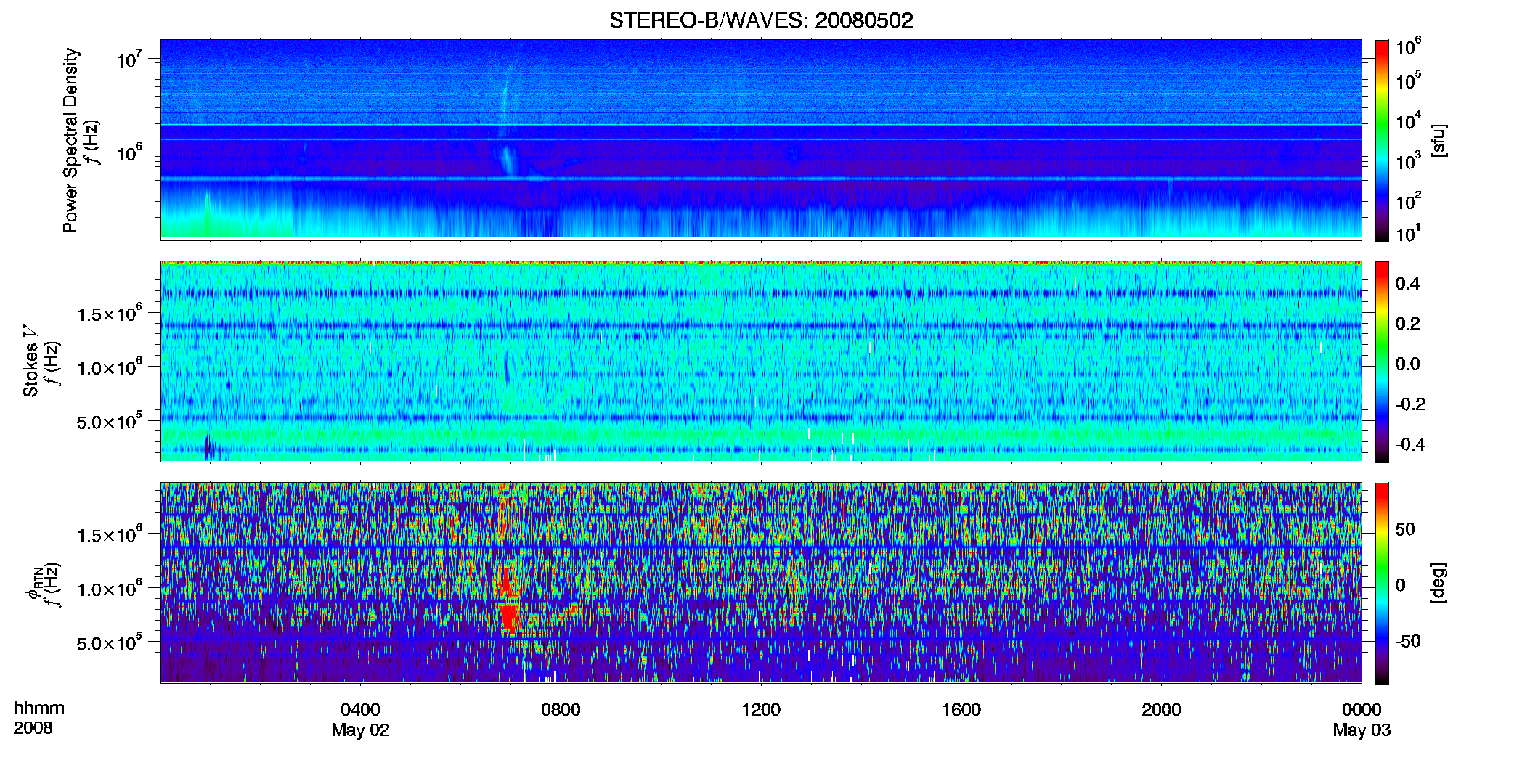Click the 50 label on the degrees colorbar
This screenshot has width=1522, height=784.
(x=1405, y=529)
